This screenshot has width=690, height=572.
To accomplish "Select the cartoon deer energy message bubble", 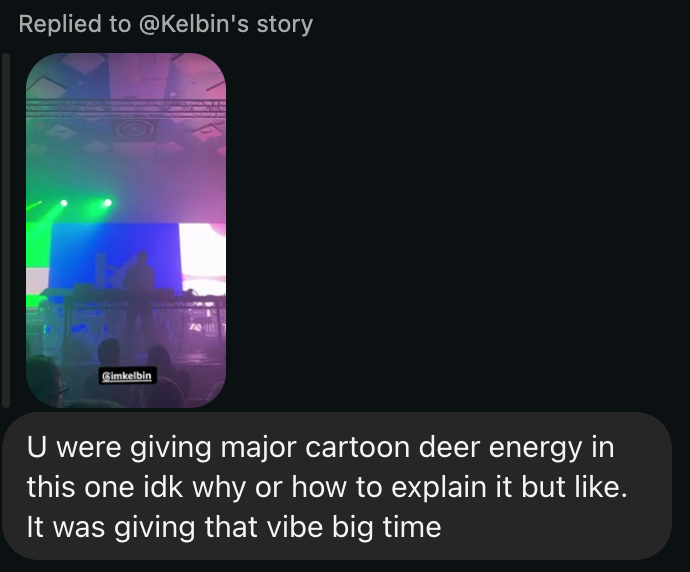I will [337, 486].
